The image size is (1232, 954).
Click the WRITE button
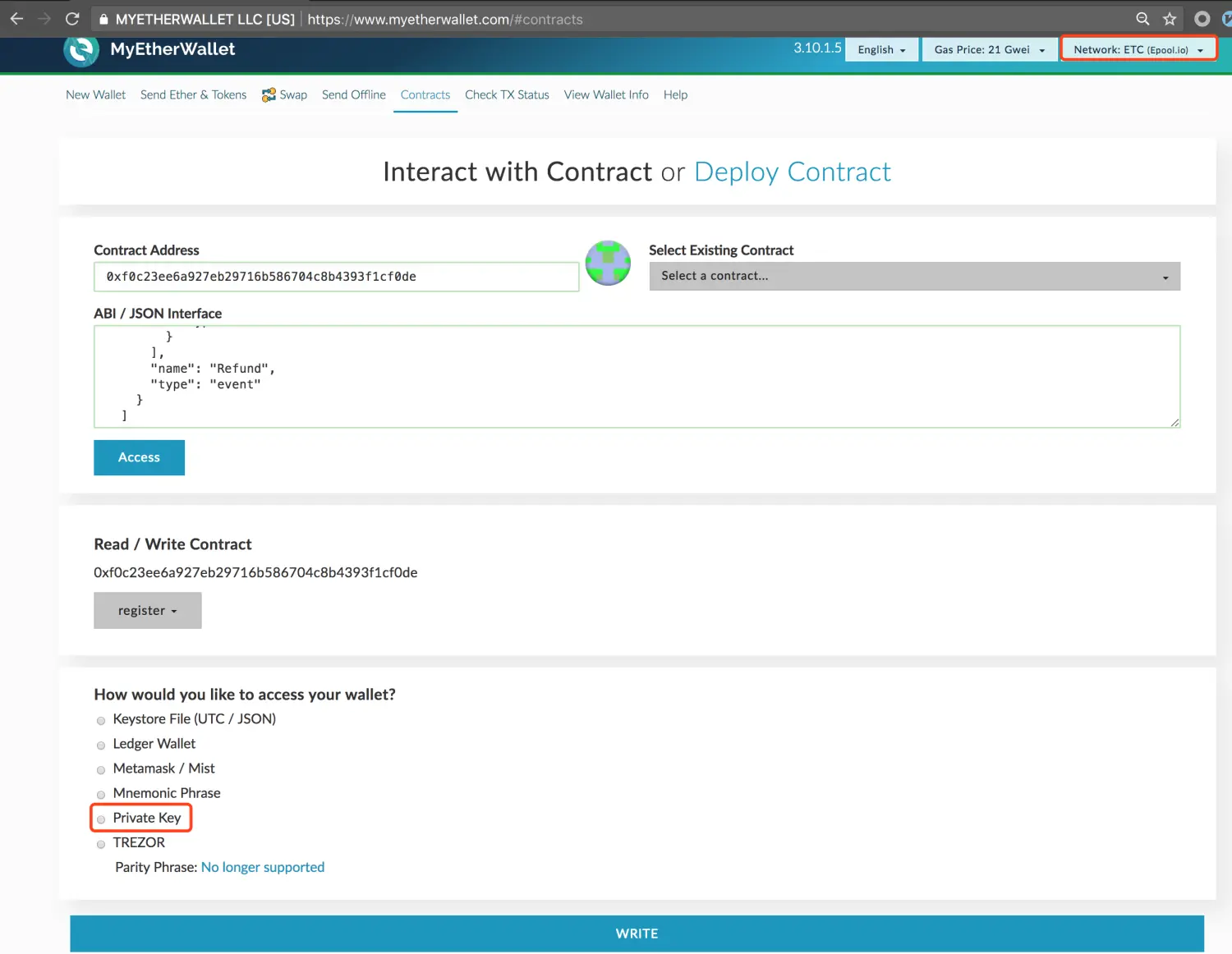[x=637, y=933]
